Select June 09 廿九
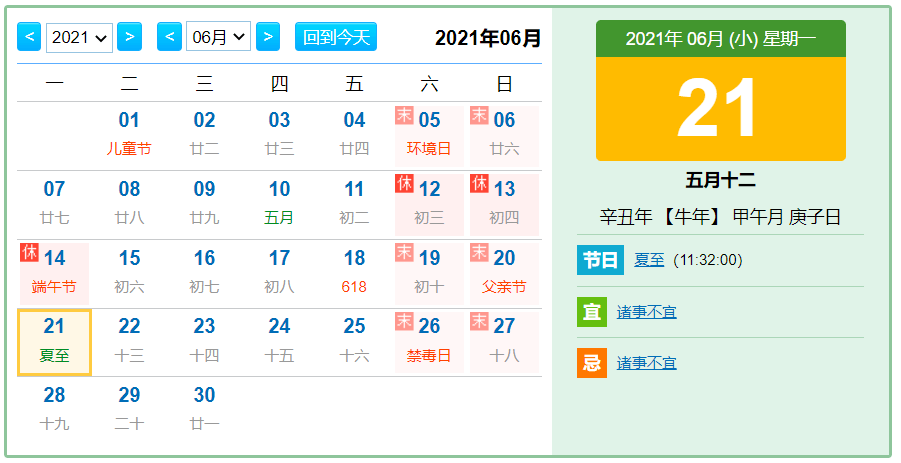 click(x=204, y=205)
